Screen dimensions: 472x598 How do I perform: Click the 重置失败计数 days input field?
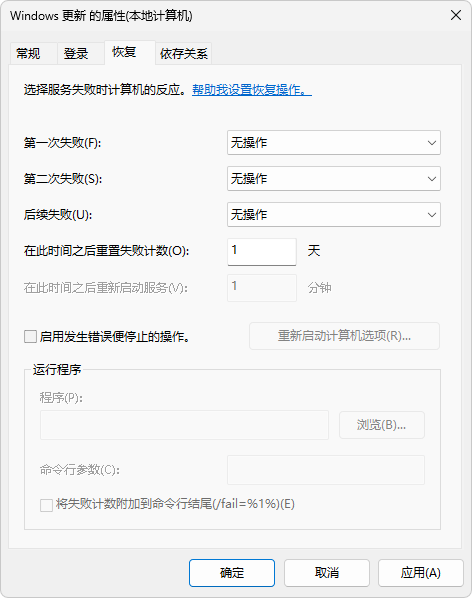click(262, 251)
